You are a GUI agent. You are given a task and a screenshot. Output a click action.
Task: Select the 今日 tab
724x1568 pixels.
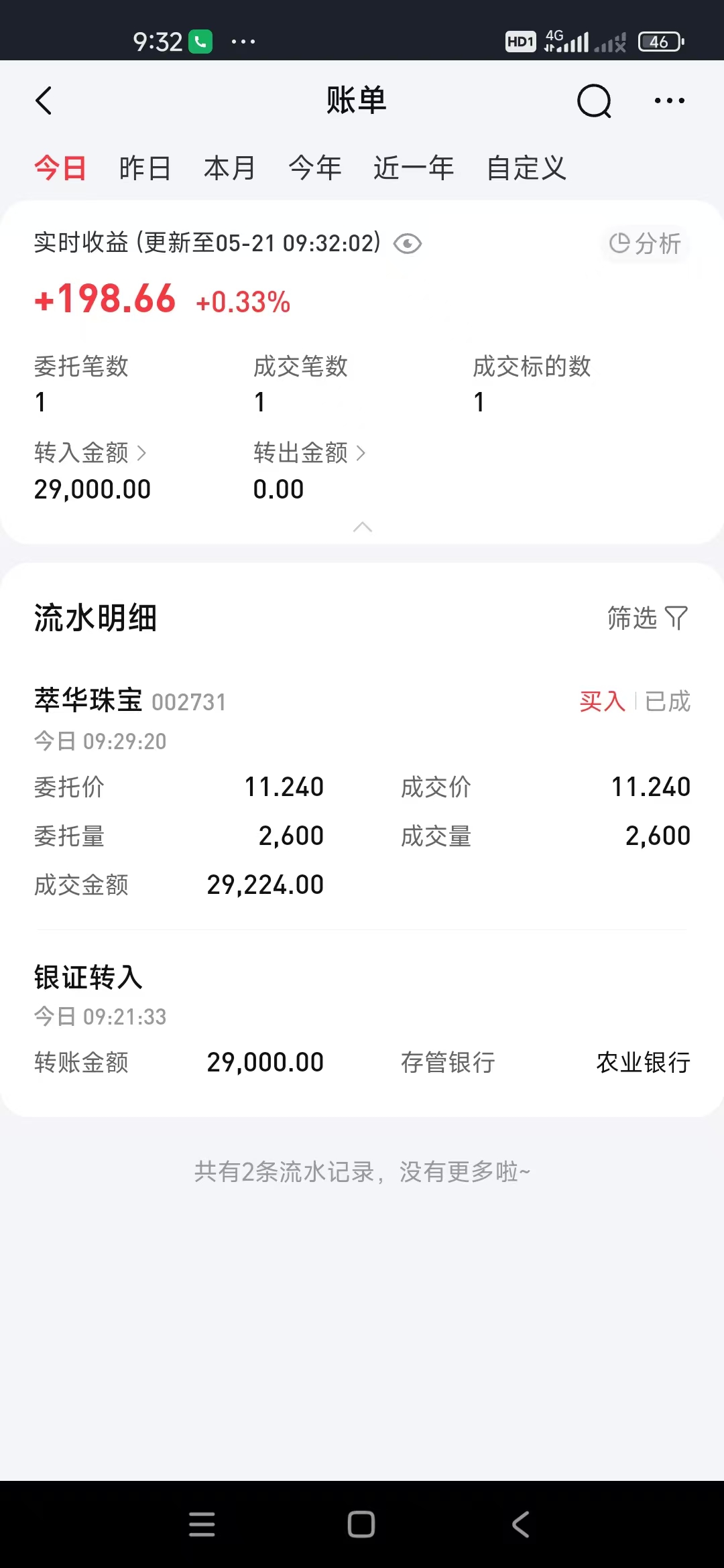coord(60,168)
